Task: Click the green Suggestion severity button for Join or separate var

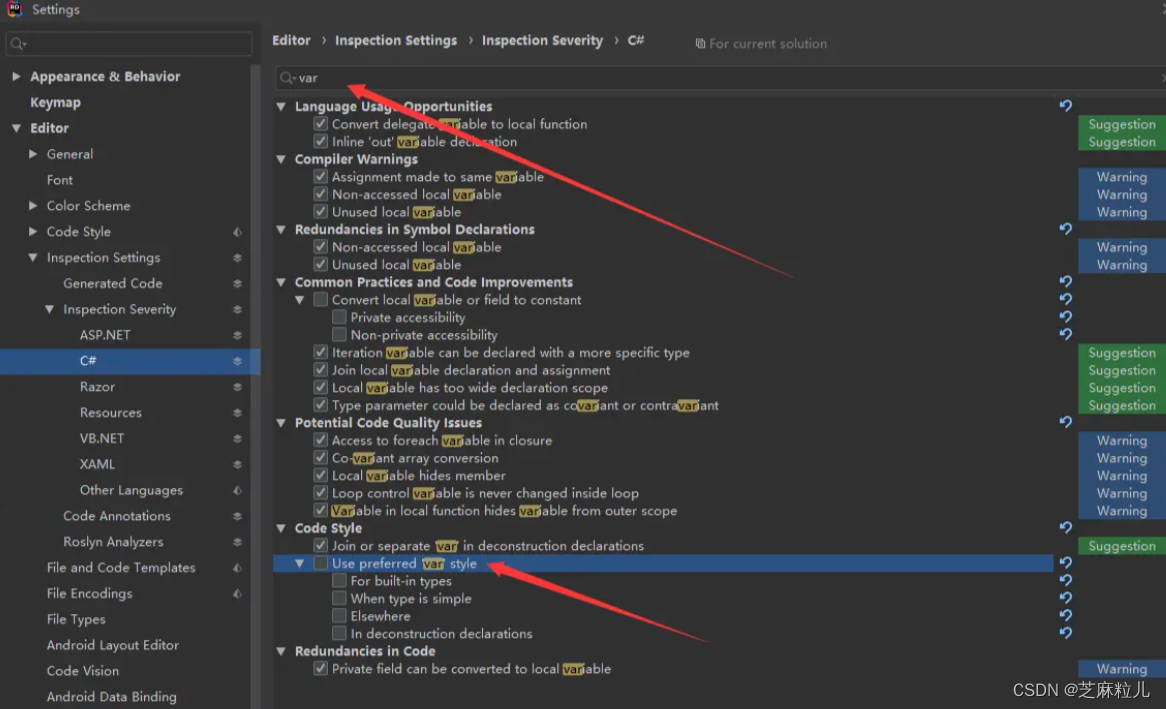Action: coord(1120,545)
